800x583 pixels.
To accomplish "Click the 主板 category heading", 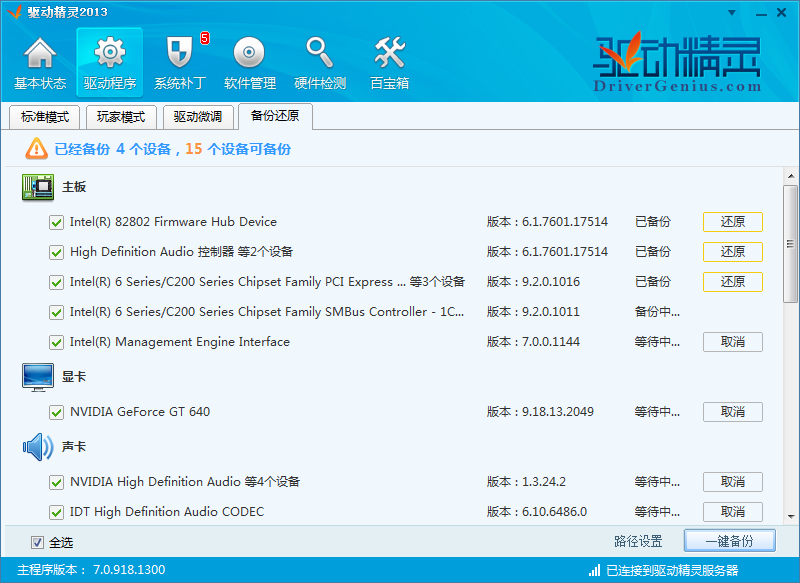I will (x=74, y=187).
